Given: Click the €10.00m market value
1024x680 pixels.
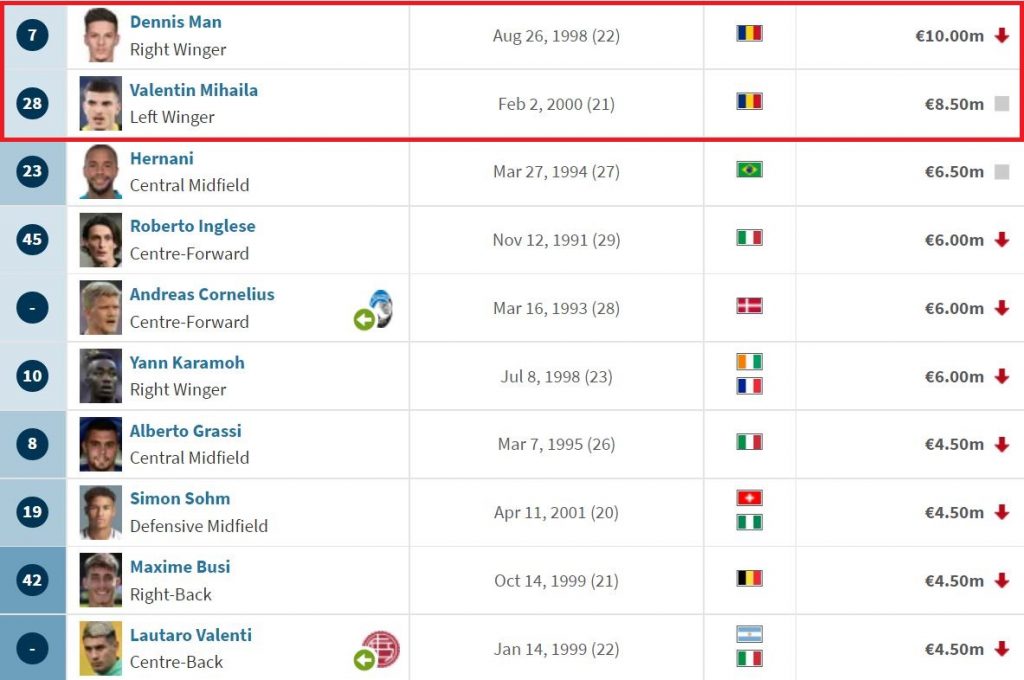Looking at the screenshot, I should (949, 36).
